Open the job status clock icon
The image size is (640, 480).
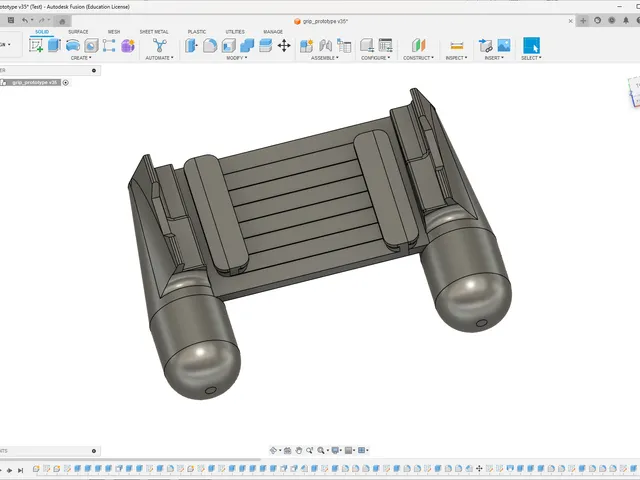pyautogui.click(x=611, y=20)
